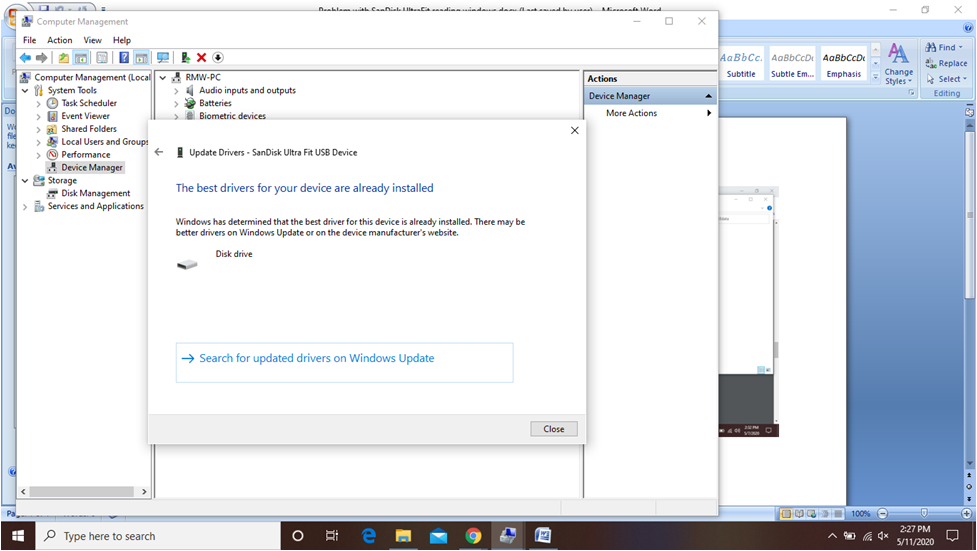Expand the Task Scheduler node

39,103
